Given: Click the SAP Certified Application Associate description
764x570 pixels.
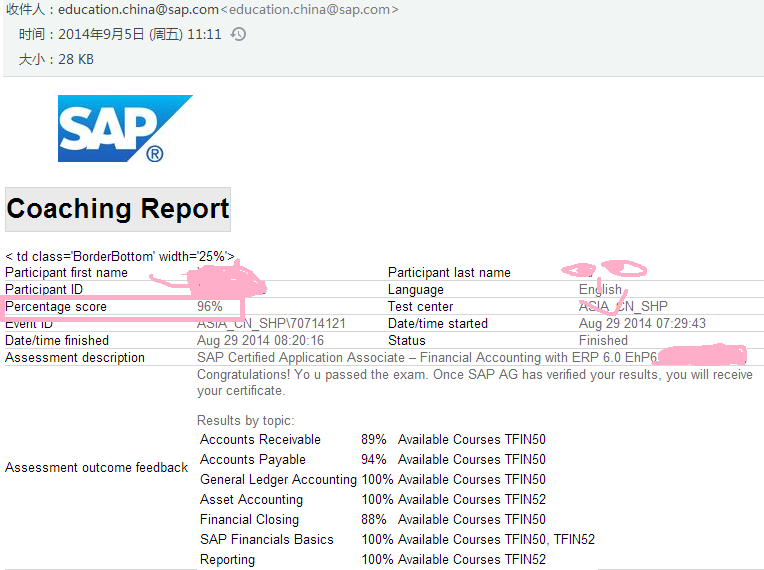Looking at the screenshot, I should point(428,358).
